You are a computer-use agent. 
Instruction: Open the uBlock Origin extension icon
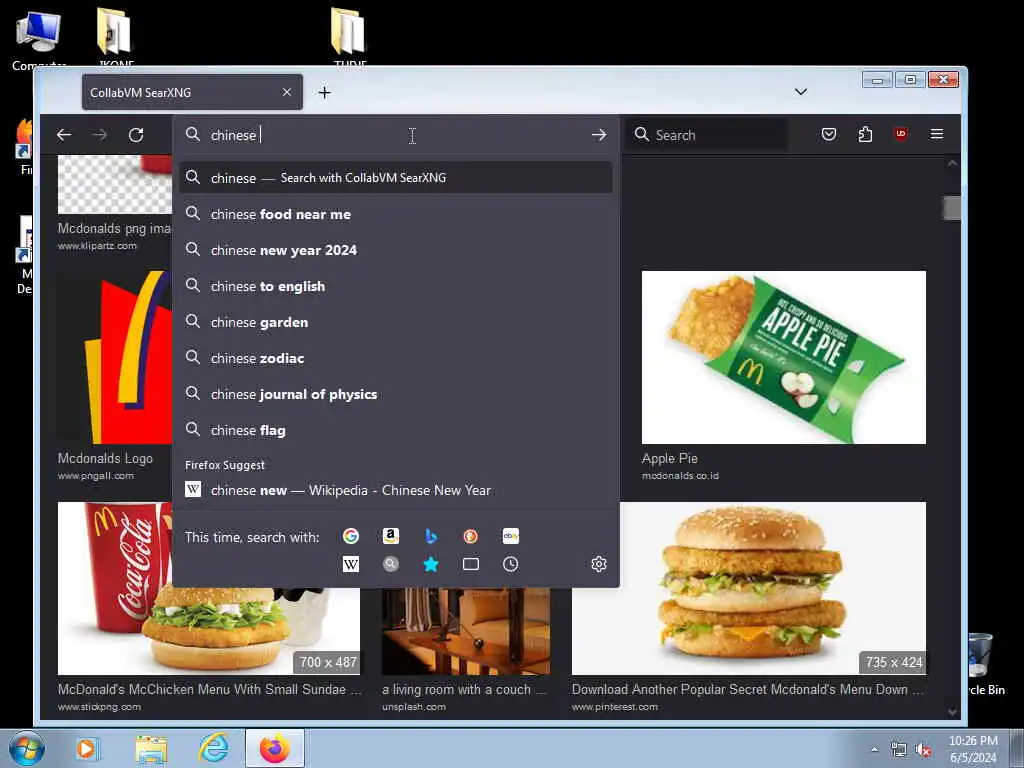901,135
